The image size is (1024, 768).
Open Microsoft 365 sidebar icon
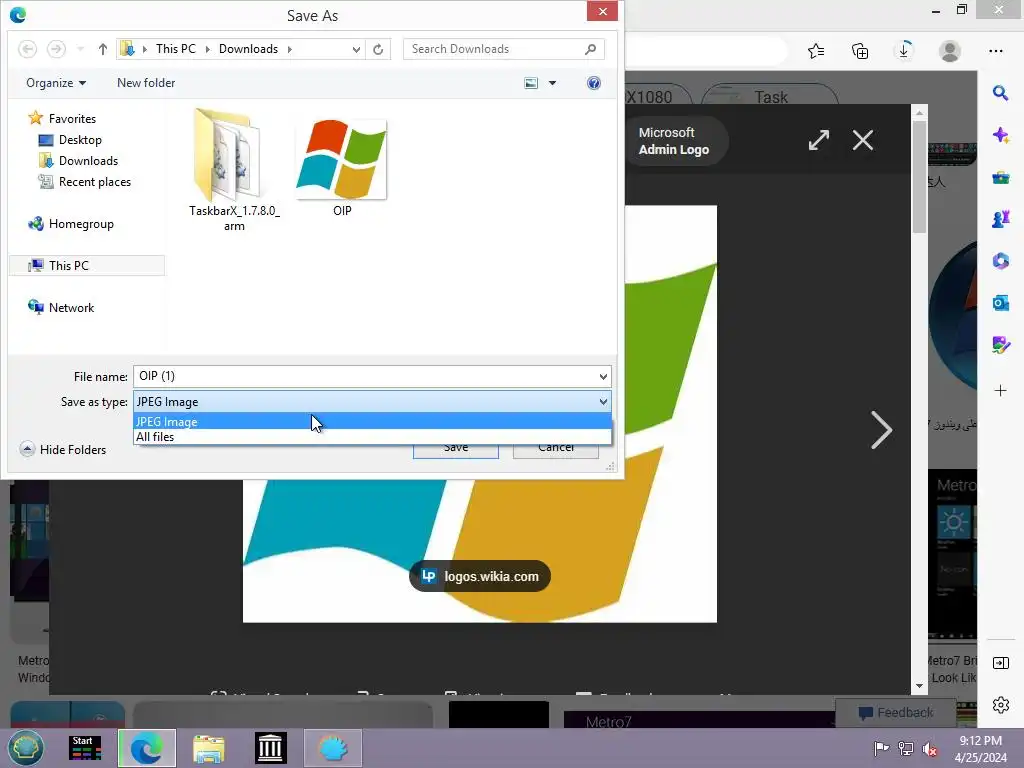click(1000, 261)
